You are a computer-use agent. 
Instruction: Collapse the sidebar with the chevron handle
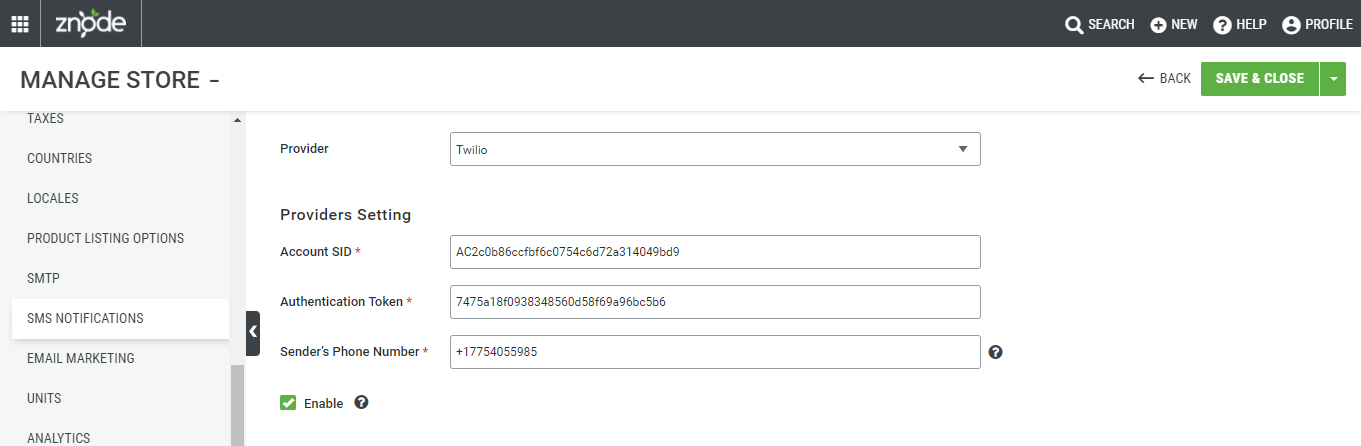tap(253, 333)
